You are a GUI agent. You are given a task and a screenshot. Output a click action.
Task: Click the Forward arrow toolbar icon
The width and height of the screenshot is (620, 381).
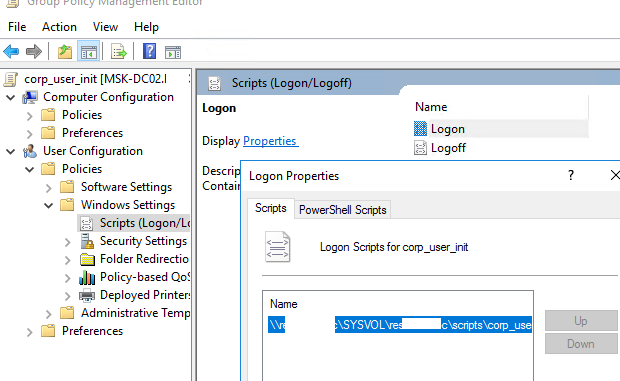coord(34,52)
